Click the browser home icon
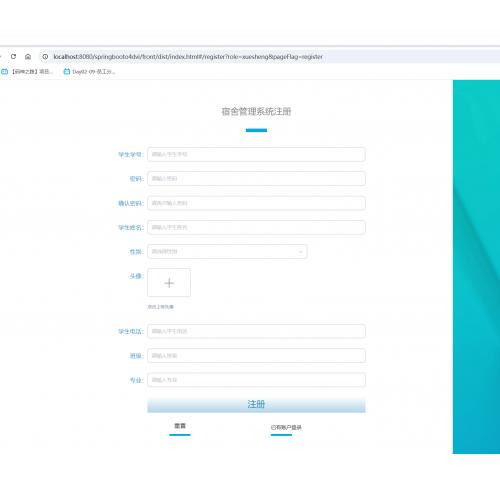This screenshot has height=500, width=500. point(28,56)
